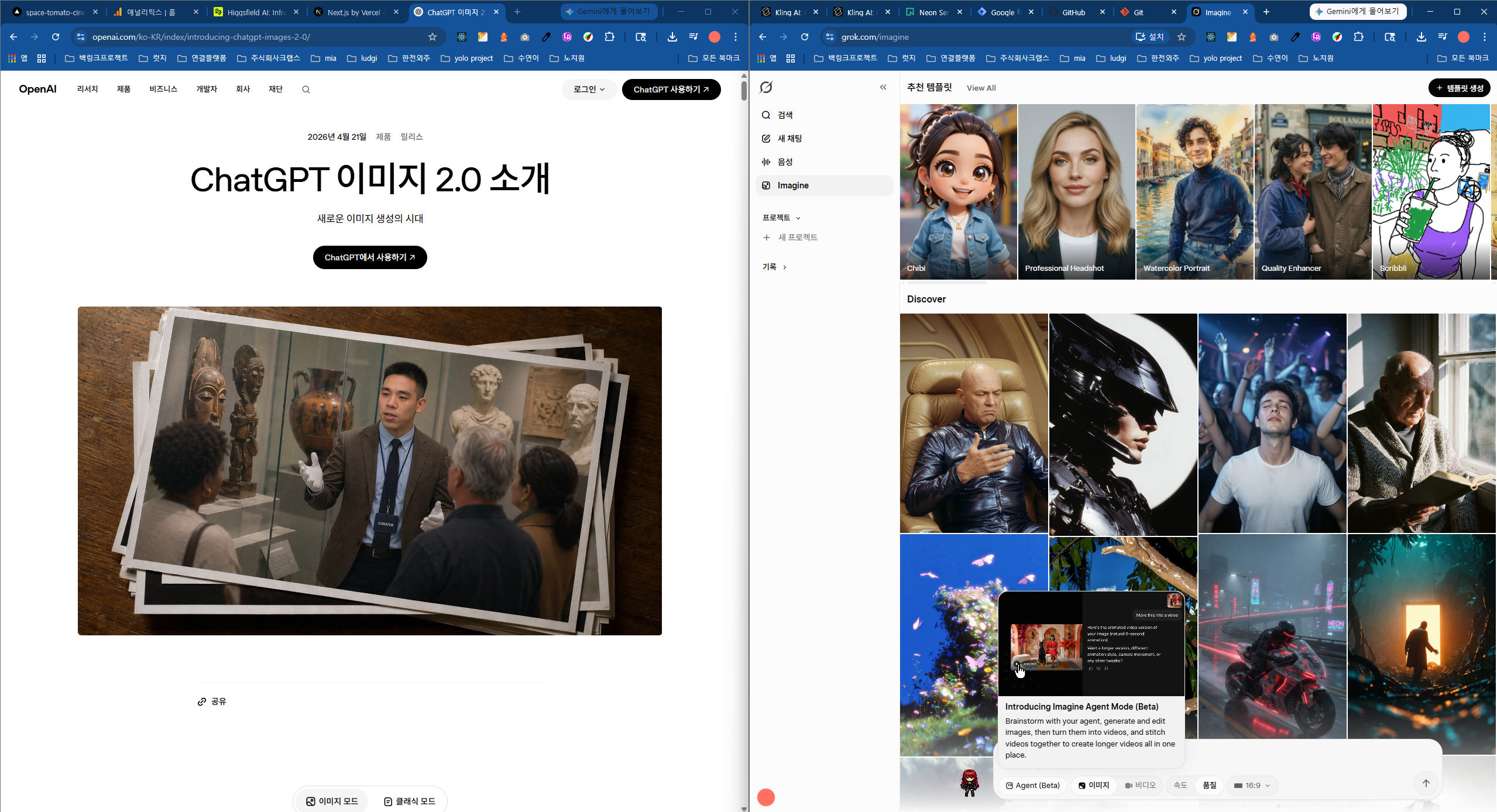Click the OpenAI page vertical scrollbar thumb
1497x812 pixels.
tap(744, 91)
